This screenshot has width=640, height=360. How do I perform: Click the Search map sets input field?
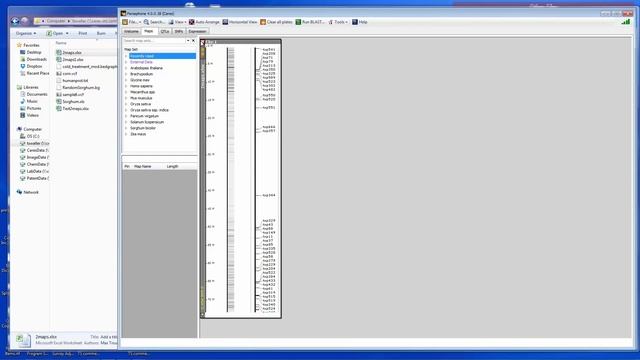pos(154,41)
